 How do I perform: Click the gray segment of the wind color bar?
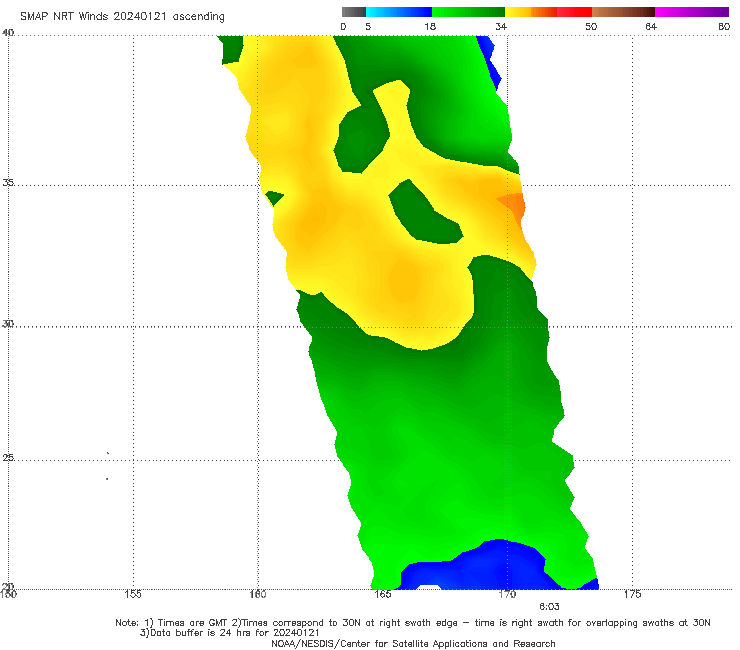[x=354, y=12]
